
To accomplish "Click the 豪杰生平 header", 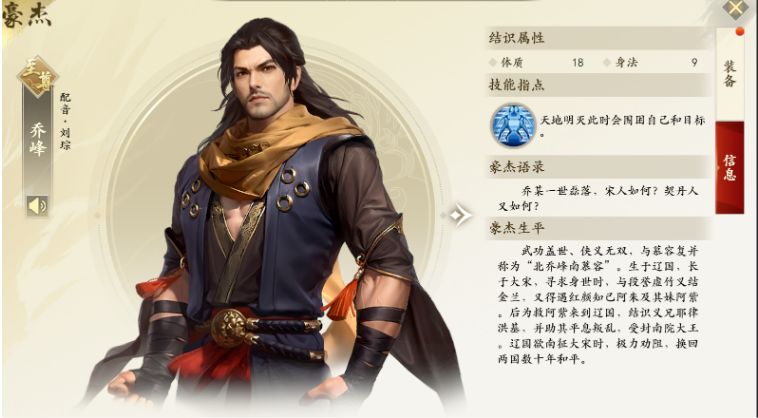I will click(x=598, y=228).
